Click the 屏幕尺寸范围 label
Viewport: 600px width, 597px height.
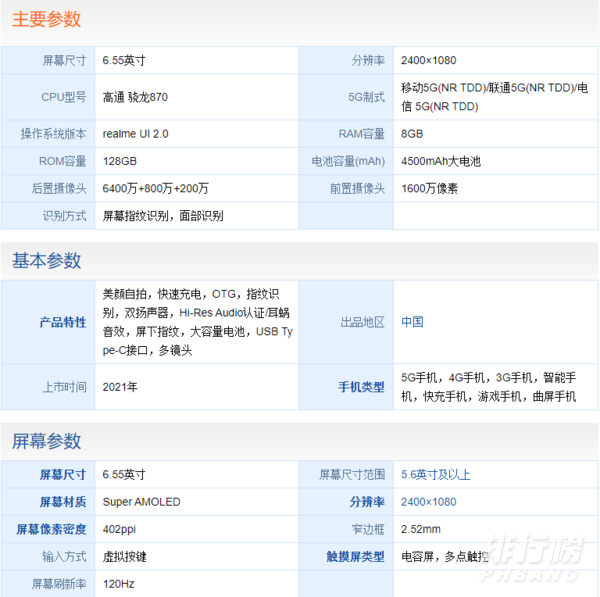(x=352, y=475)
